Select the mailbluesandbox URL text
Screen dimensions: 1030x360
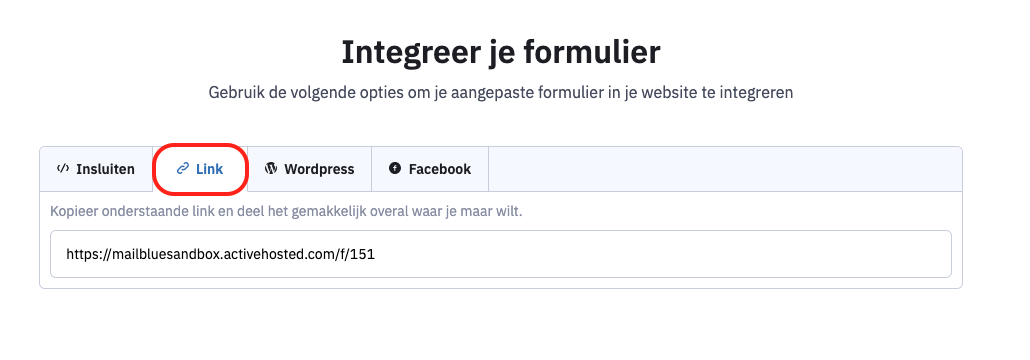[221, 254]
